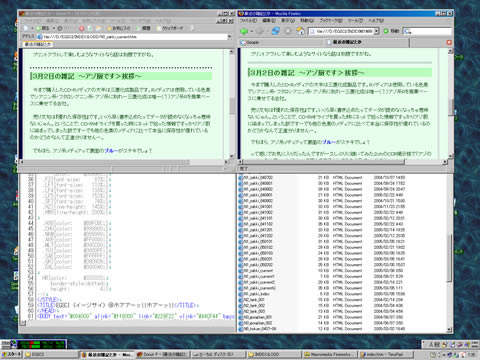This screenshot has width=480, height=360.
Task: Open the 表示 menu in Firefox
Action: 288,21
